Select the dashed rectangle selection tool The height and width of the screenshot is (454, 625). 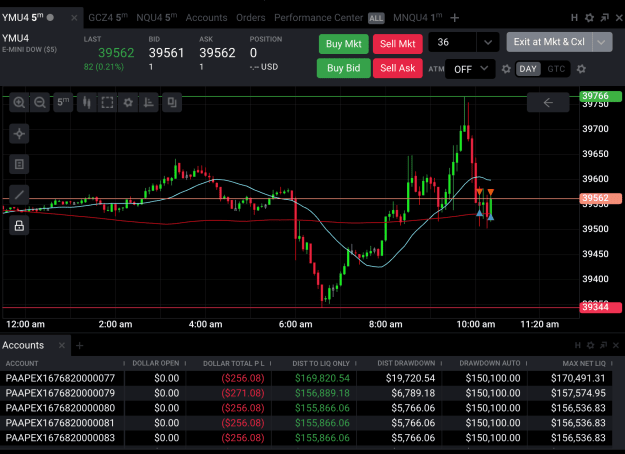click(107, 102)
